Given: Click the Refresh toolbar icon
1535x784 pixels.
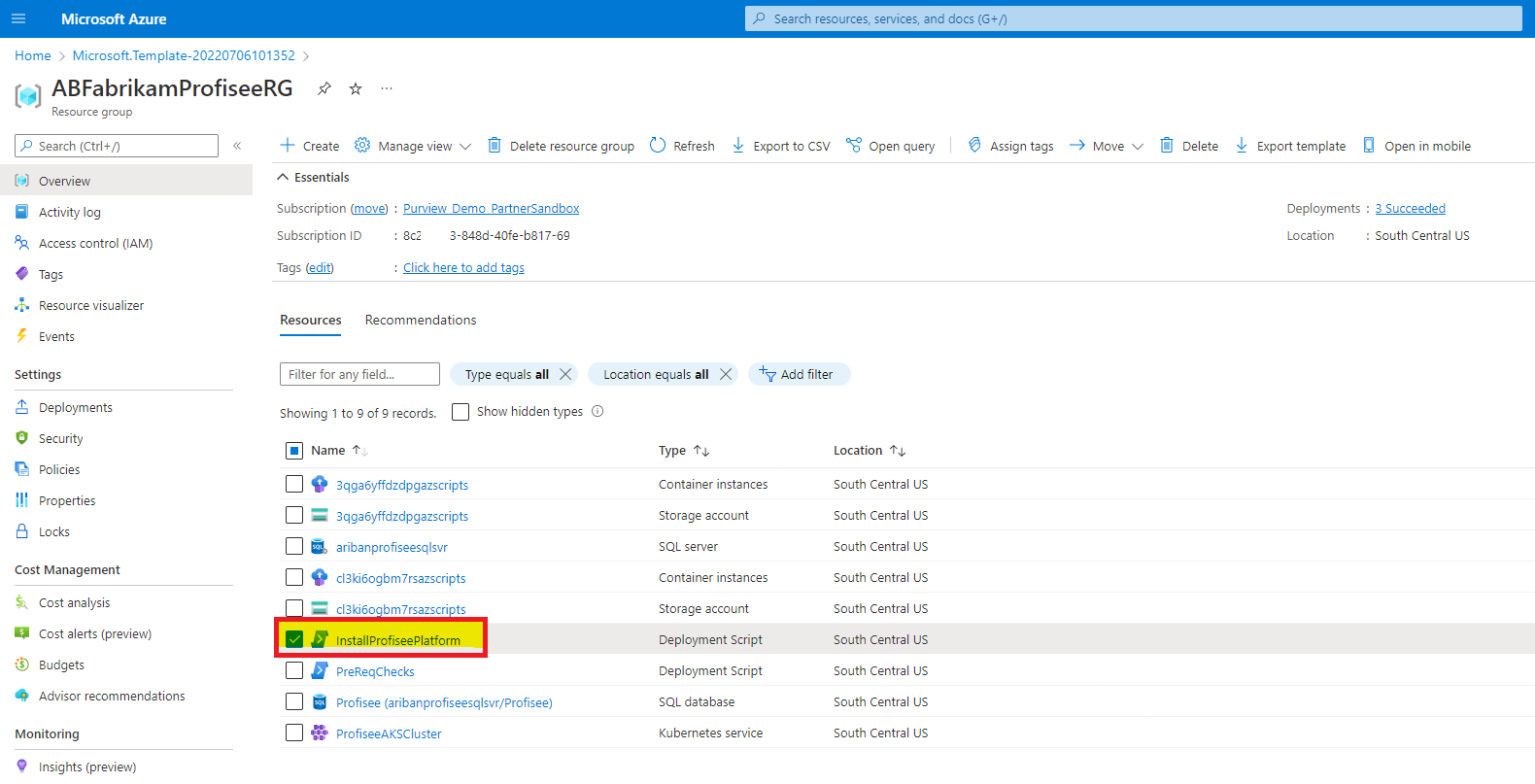Looking at the screenshot, I should coord(658,146).
